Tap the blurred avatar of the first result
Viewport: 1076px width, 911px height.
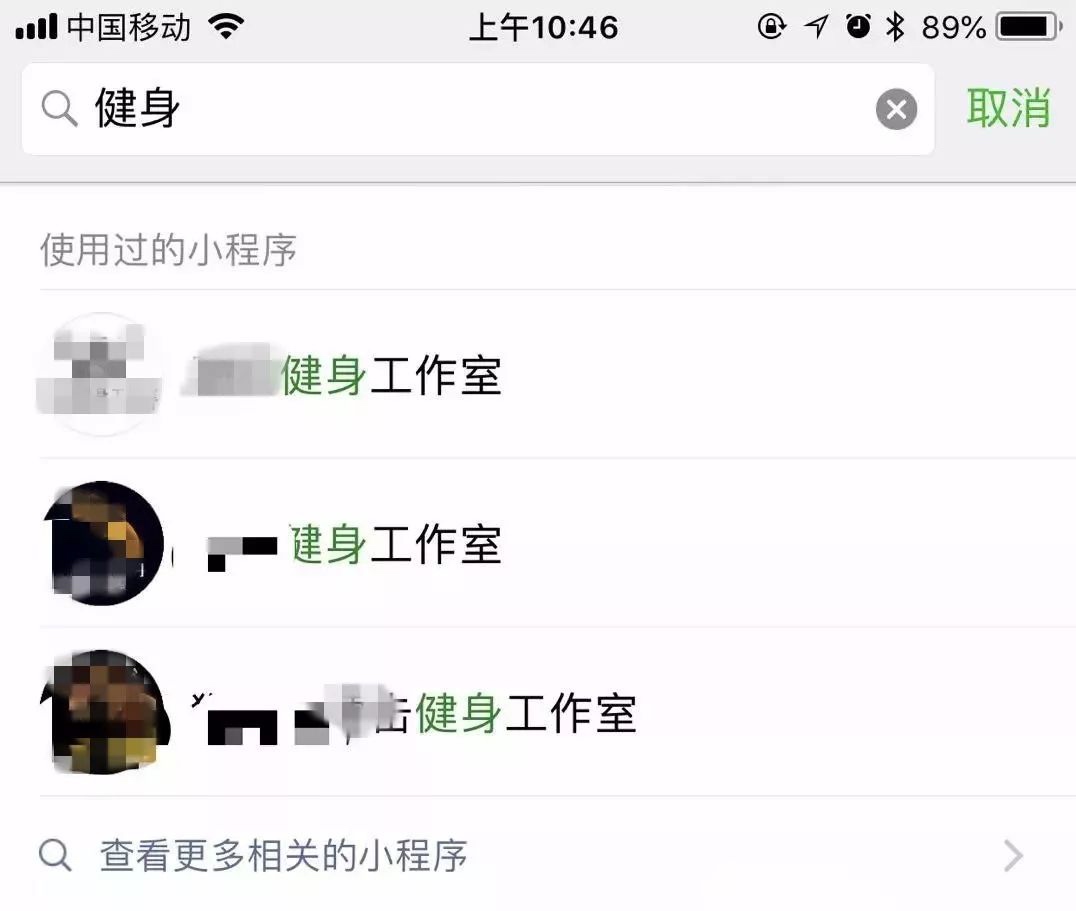coord(100,374)
